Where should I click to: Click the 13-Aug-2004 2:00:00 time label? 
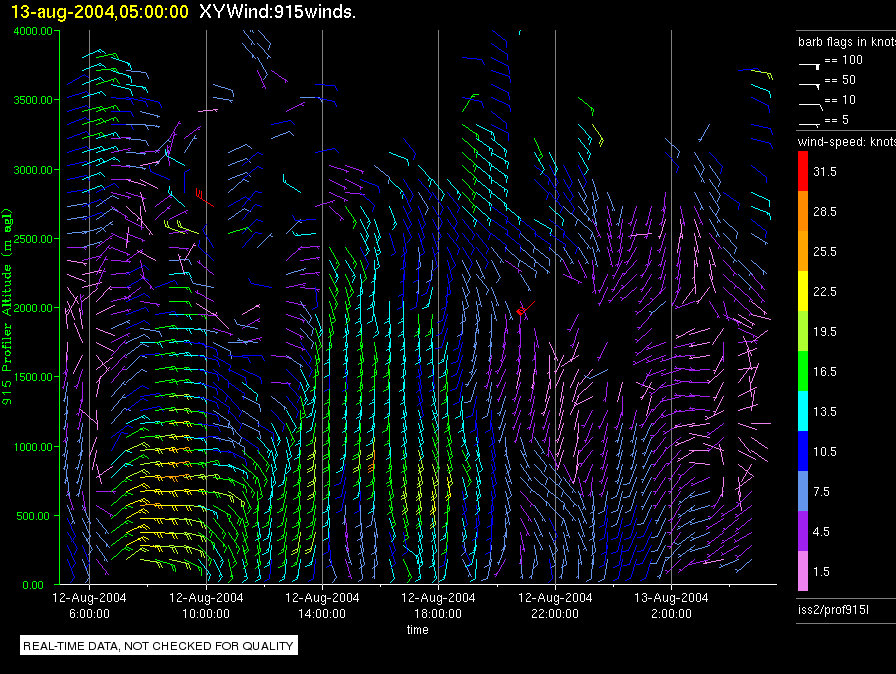coord(671,605)
